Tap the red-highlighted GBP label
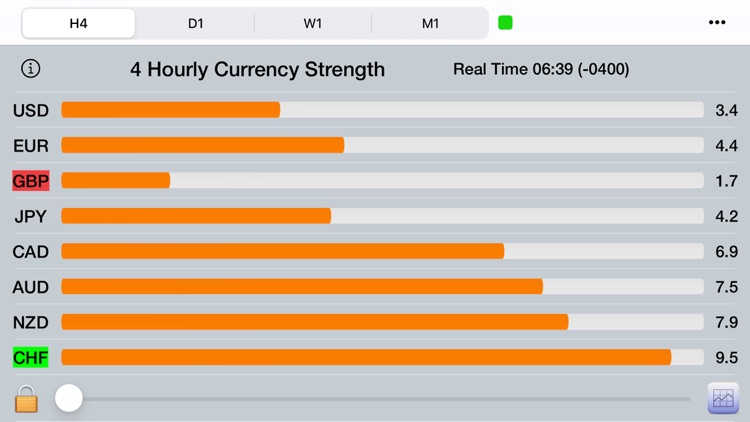The height and width of the screenshot is (422, 750). point(31,181)
